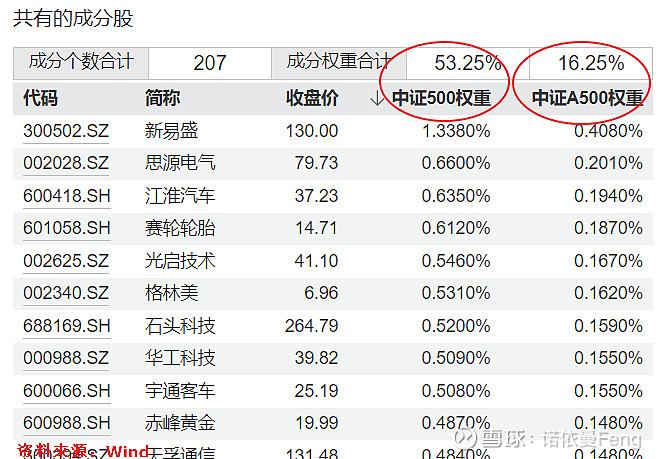Screen dimensions: 661x459
Task: Click the A500 weight value 0.1590%
Action: (608, 325)
